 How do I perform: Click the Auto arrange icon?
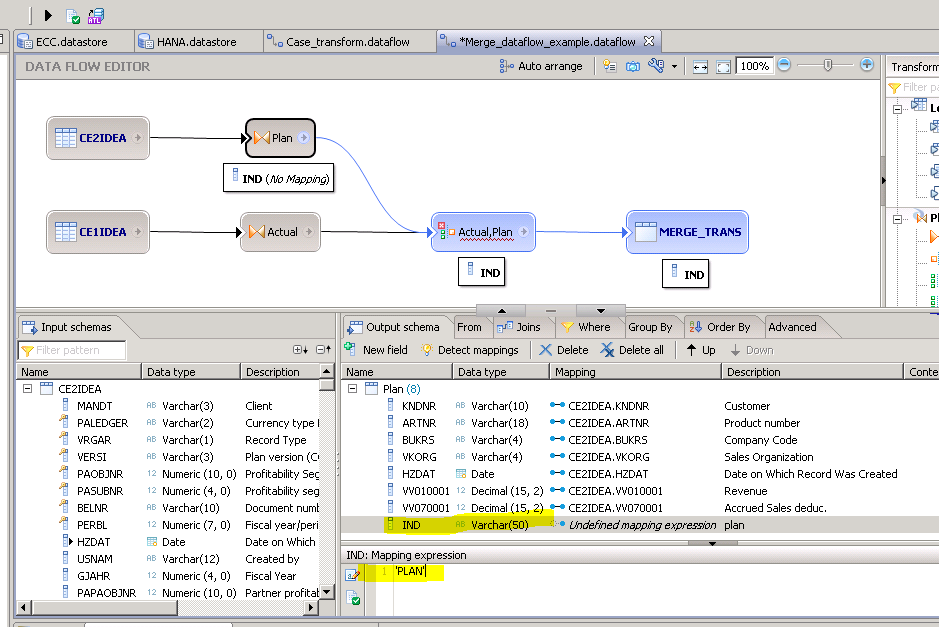[x=506, y=66]
